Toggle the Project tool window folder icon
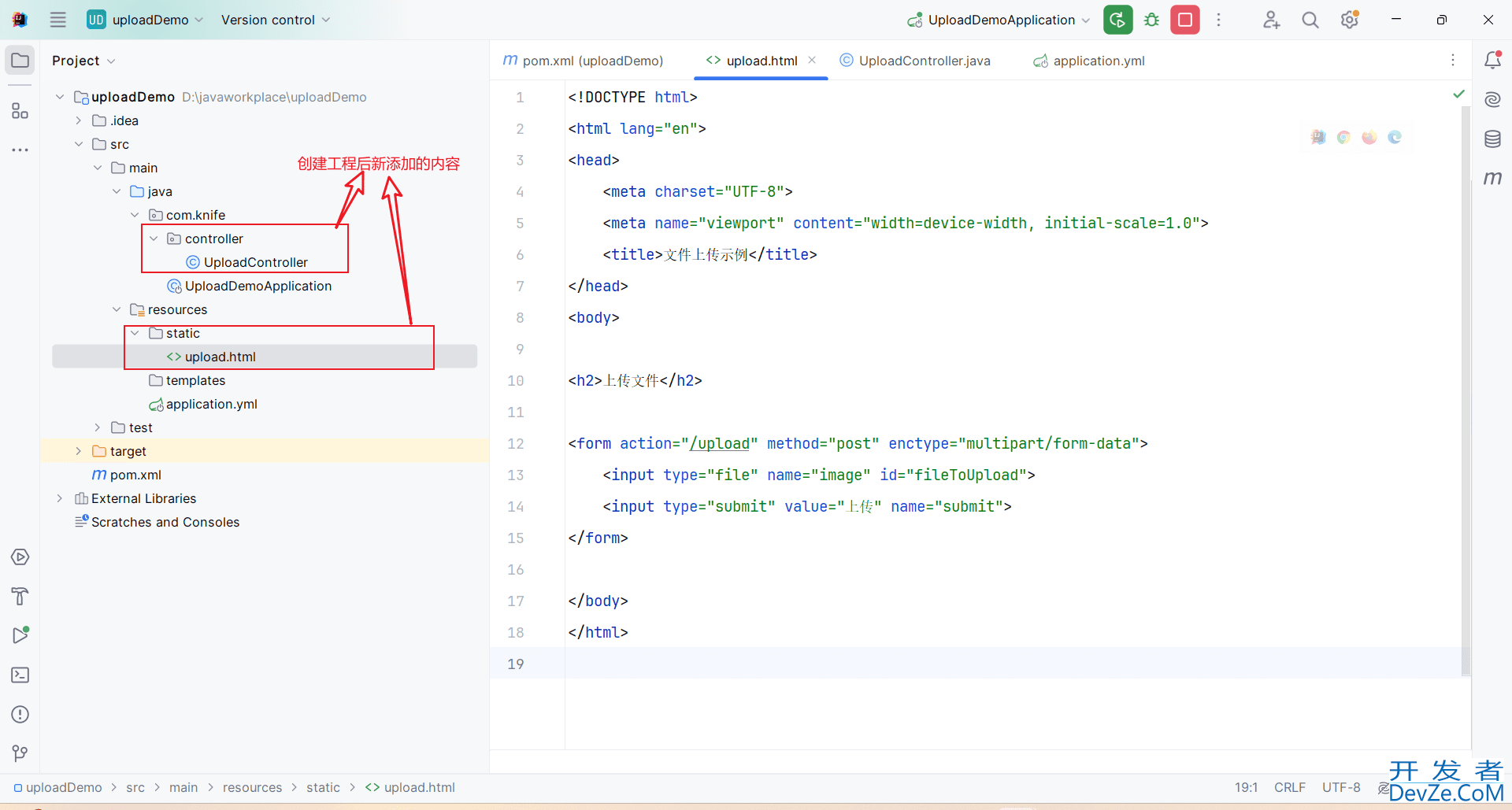The height and width of the screenshot is (810, 1512). coord(20,61)
